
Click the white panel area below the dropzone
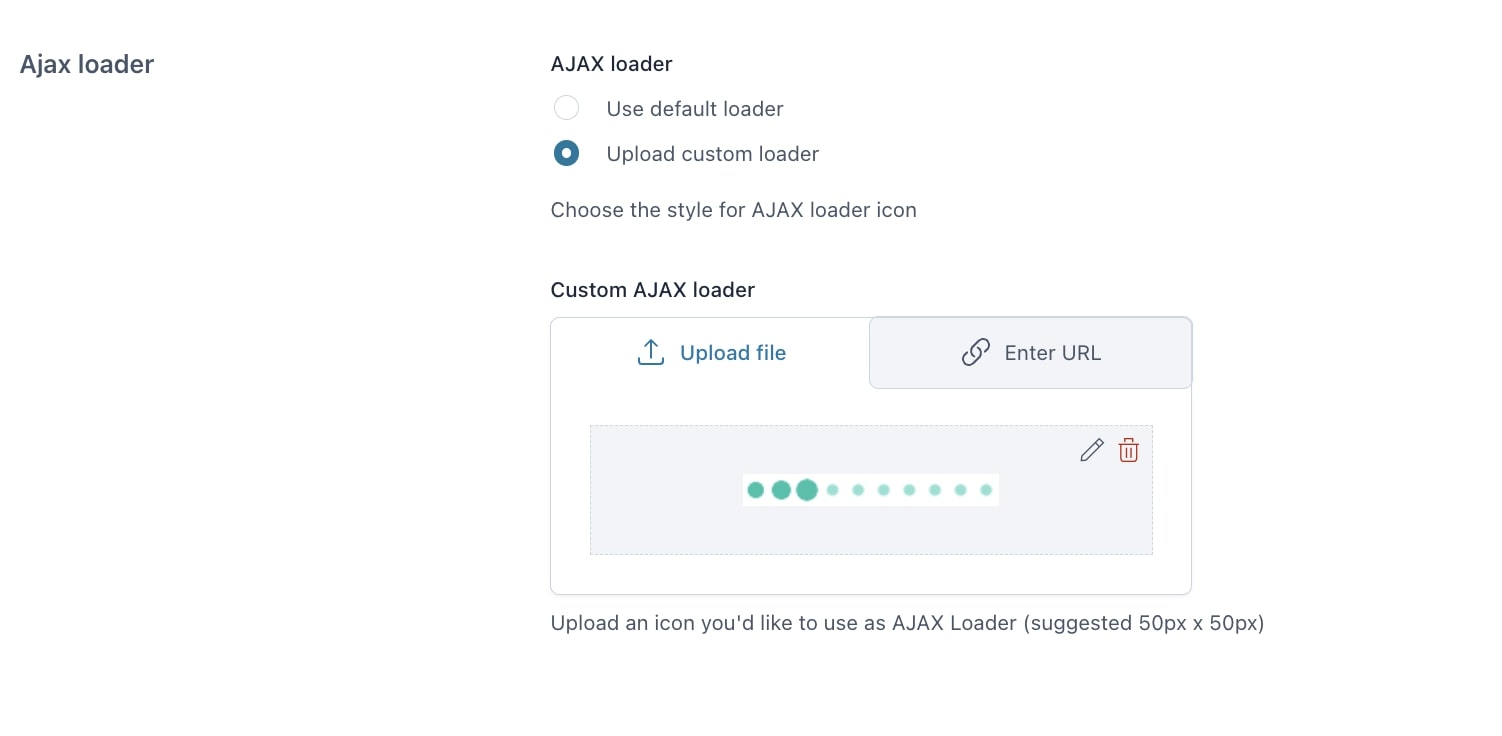click(x=870, y=574)
